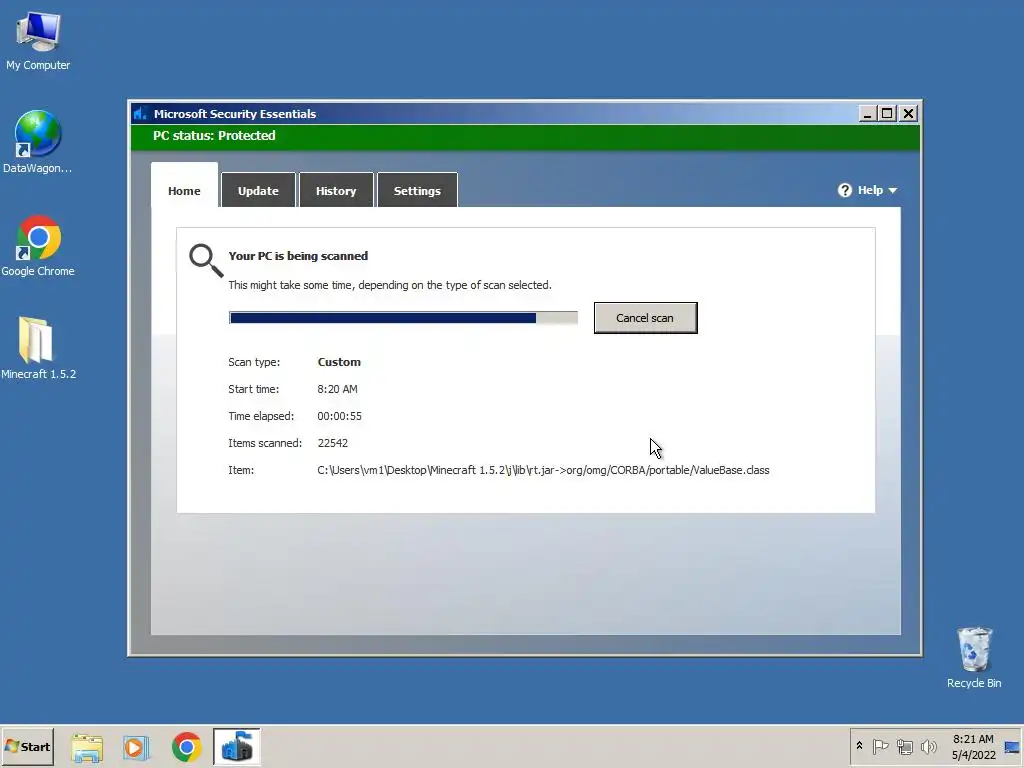Open Action Center flag tray icon

tap(880, 746)
